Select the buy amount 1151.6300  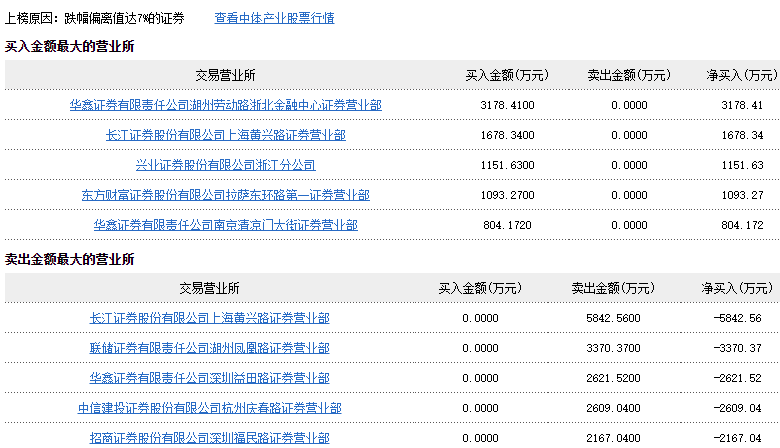point(507,165)
